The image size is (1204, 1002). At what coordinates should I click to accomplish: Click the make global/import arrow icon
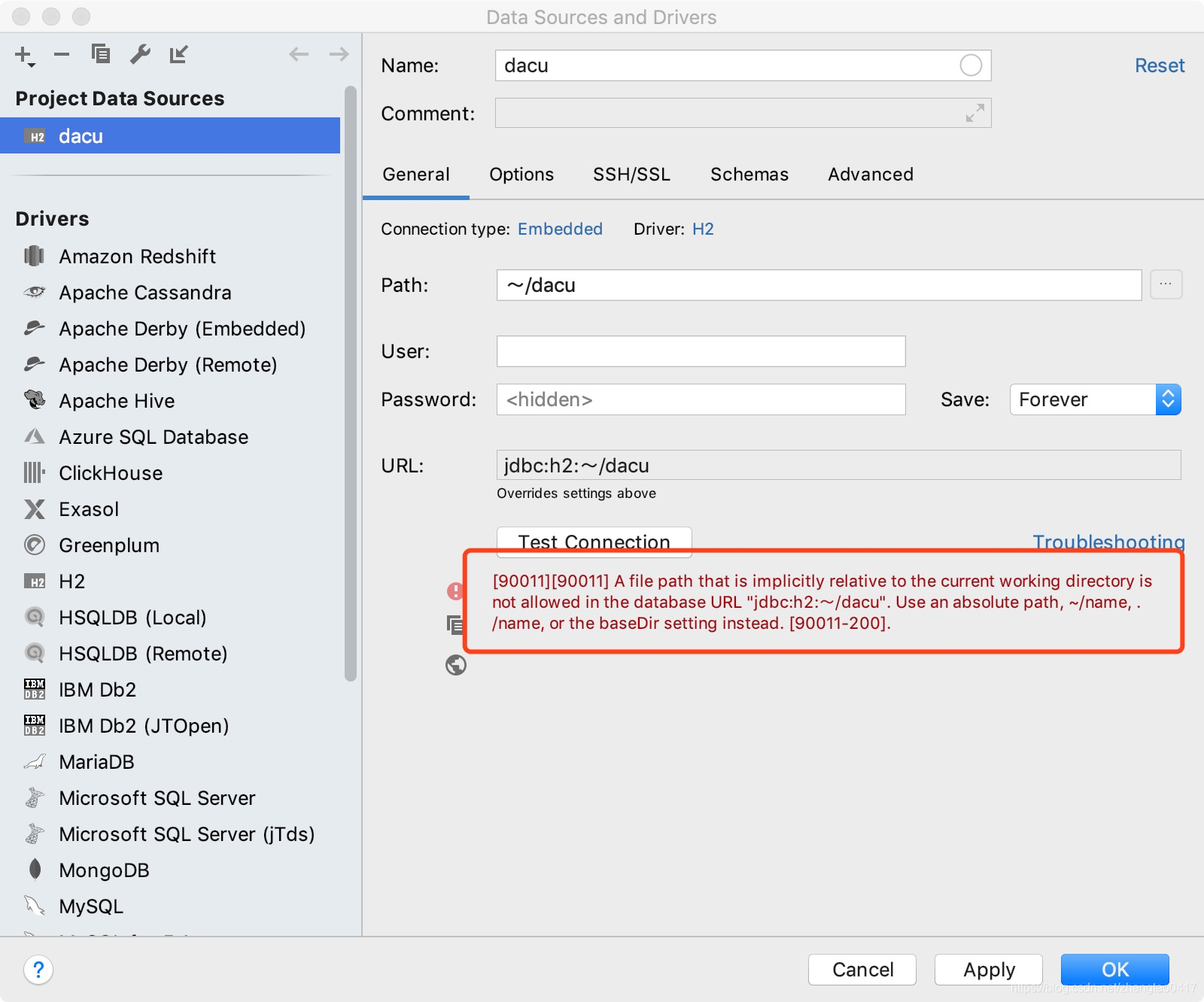point(178,54)
